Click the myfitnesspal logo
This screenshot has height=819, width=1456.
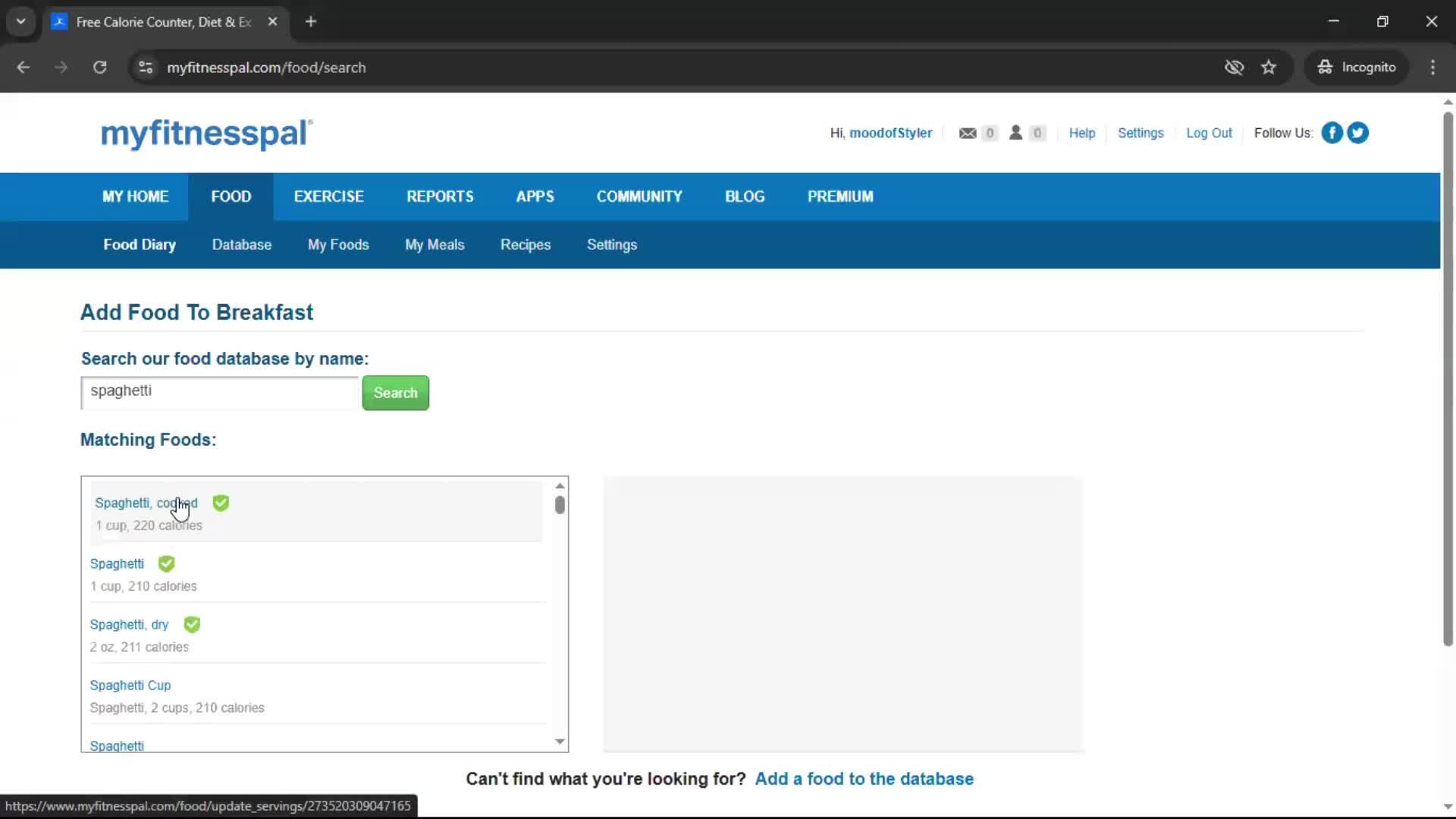[206, 133]
